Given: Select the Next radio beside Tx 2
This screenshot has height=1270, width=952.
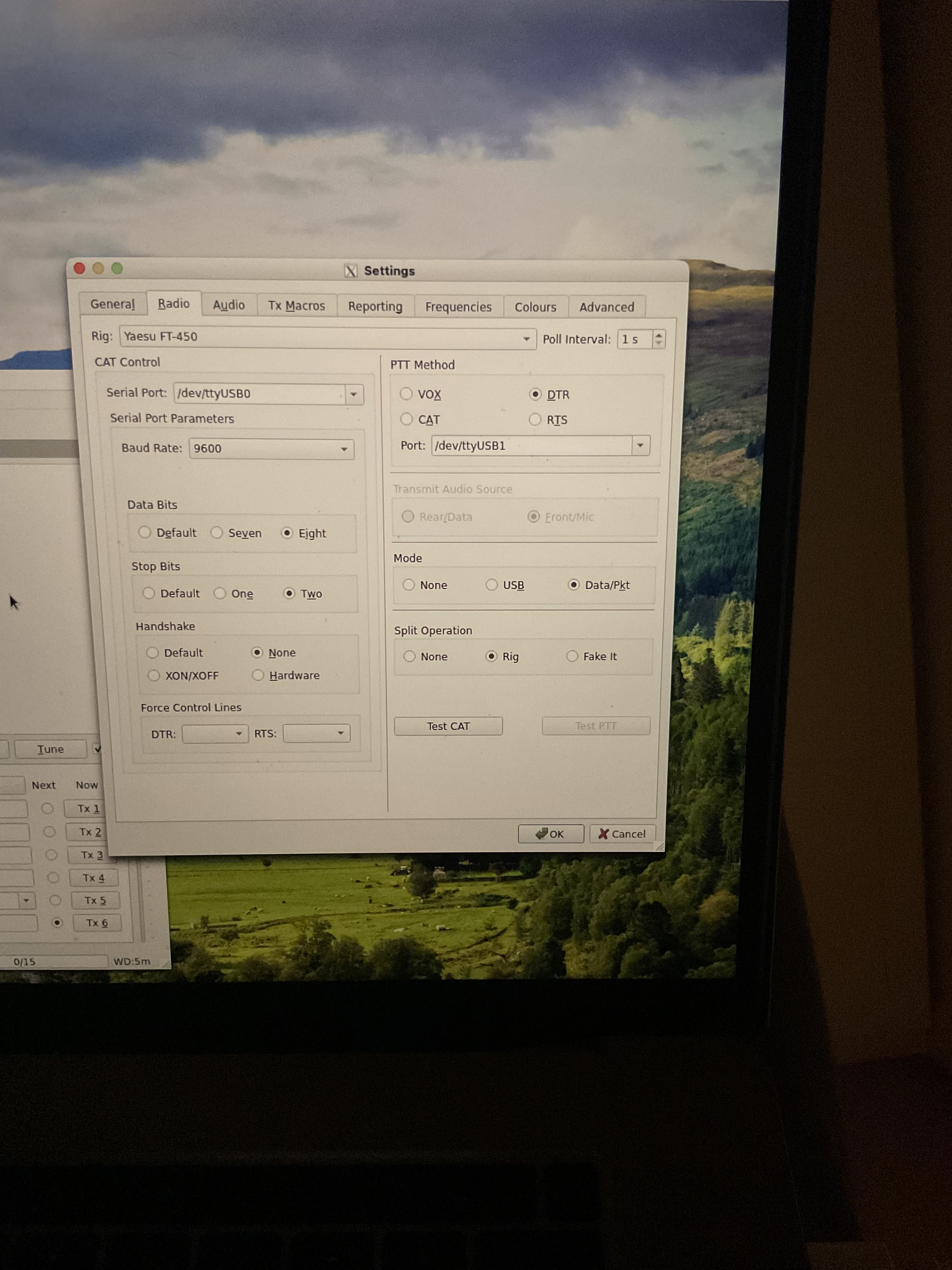Looking at the screenshot, I should 49,832.
